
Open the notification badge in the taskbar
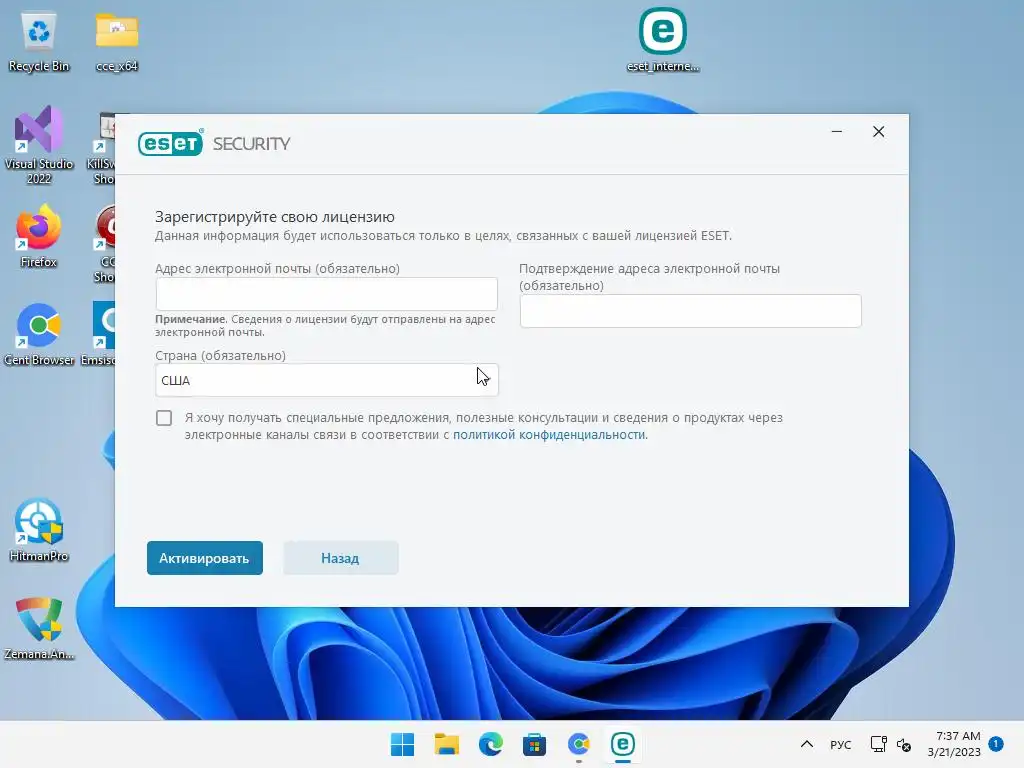pos(996,744)
